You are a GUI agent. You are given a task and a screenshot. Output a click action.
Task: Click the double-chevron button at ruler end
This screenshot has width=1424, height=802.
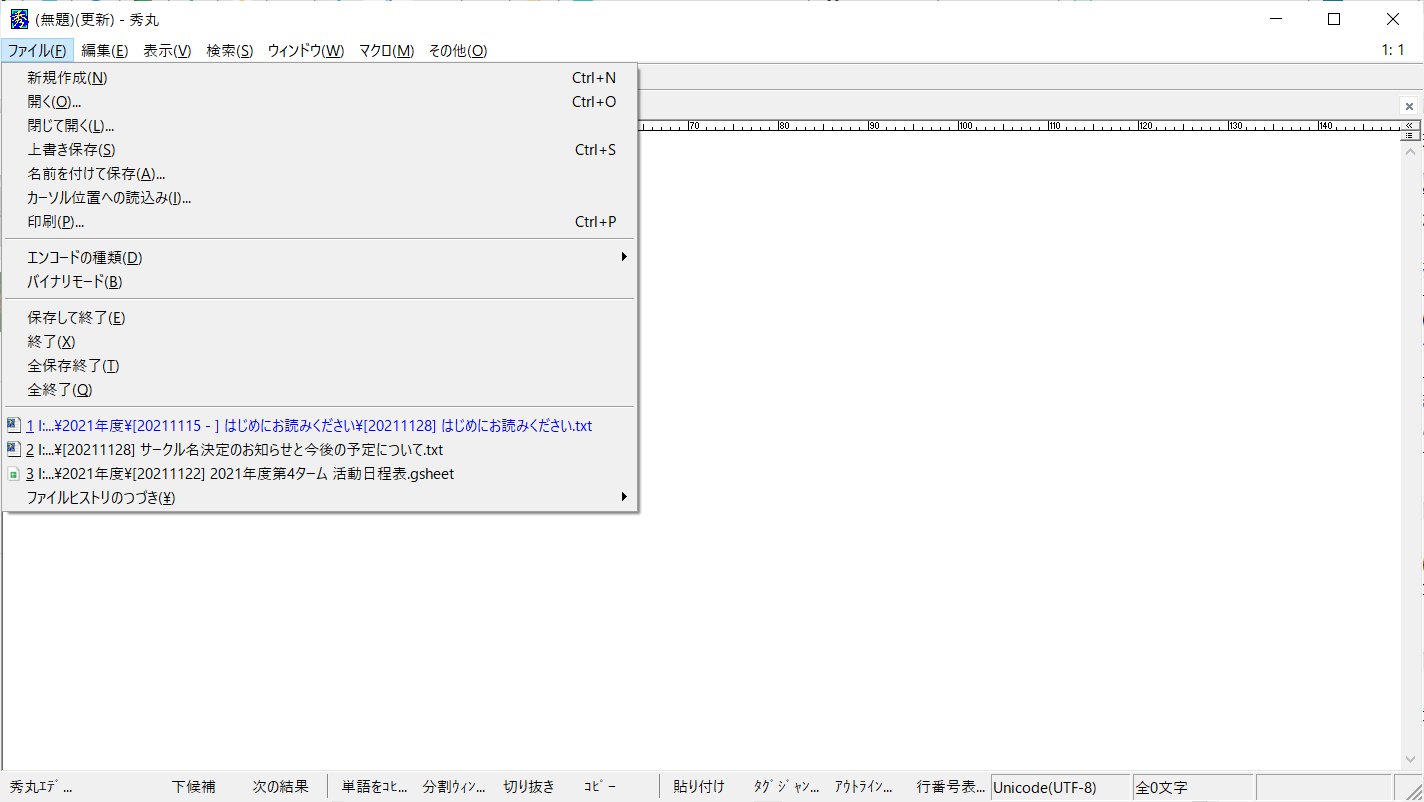[x=1409, y=126]
